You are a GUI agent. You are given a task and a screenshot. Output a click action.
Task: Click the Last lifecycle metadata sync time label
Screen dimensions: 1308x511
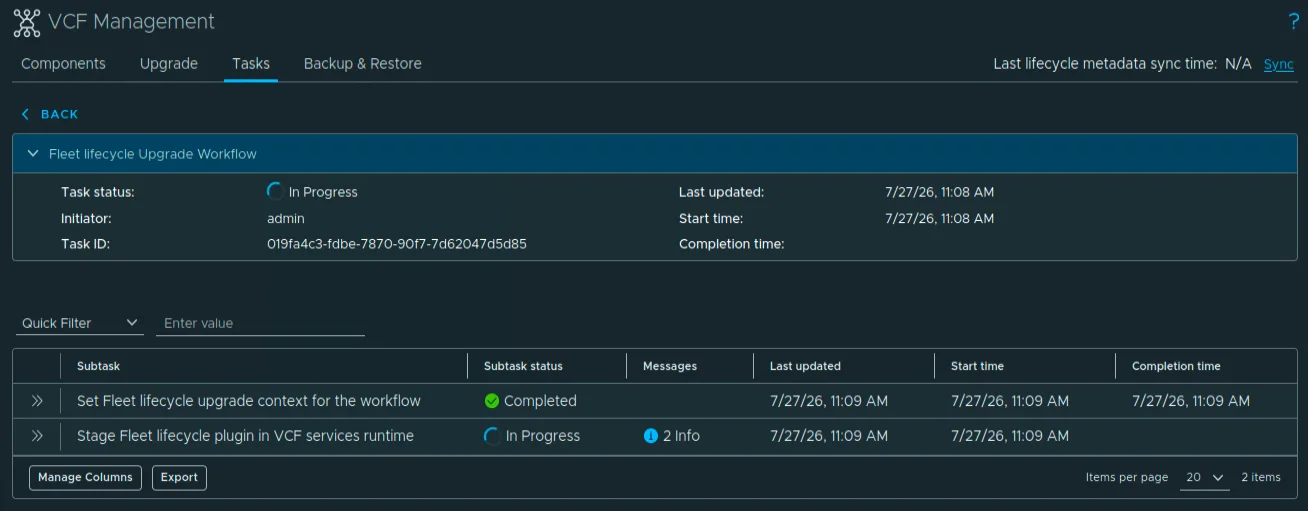click(x=1105, y=63)
